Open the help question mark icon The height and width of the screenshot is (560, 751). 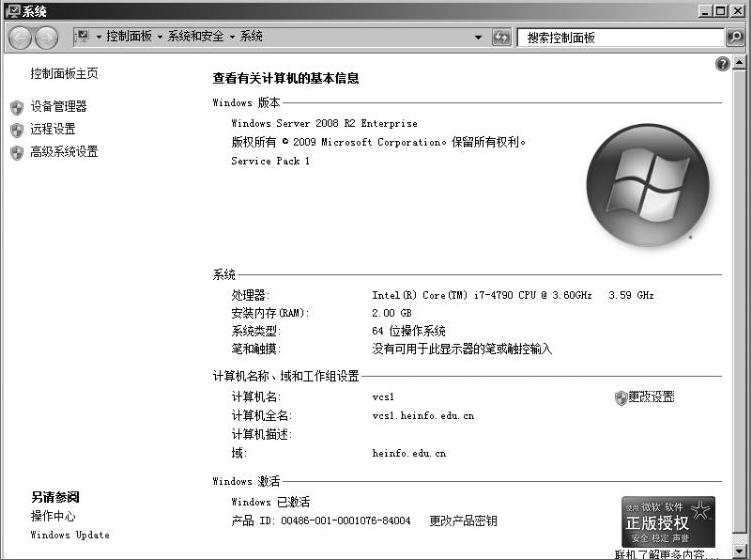(x=722, y=64)
